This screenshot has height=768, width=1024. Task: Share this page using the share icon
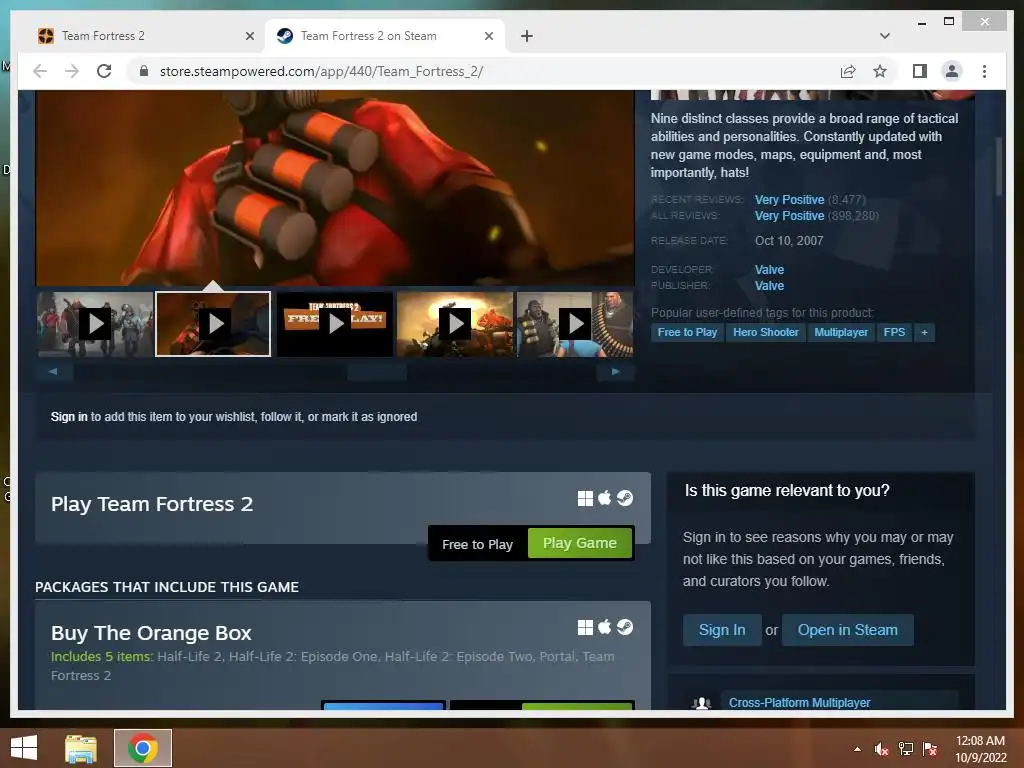pos(848,71)
